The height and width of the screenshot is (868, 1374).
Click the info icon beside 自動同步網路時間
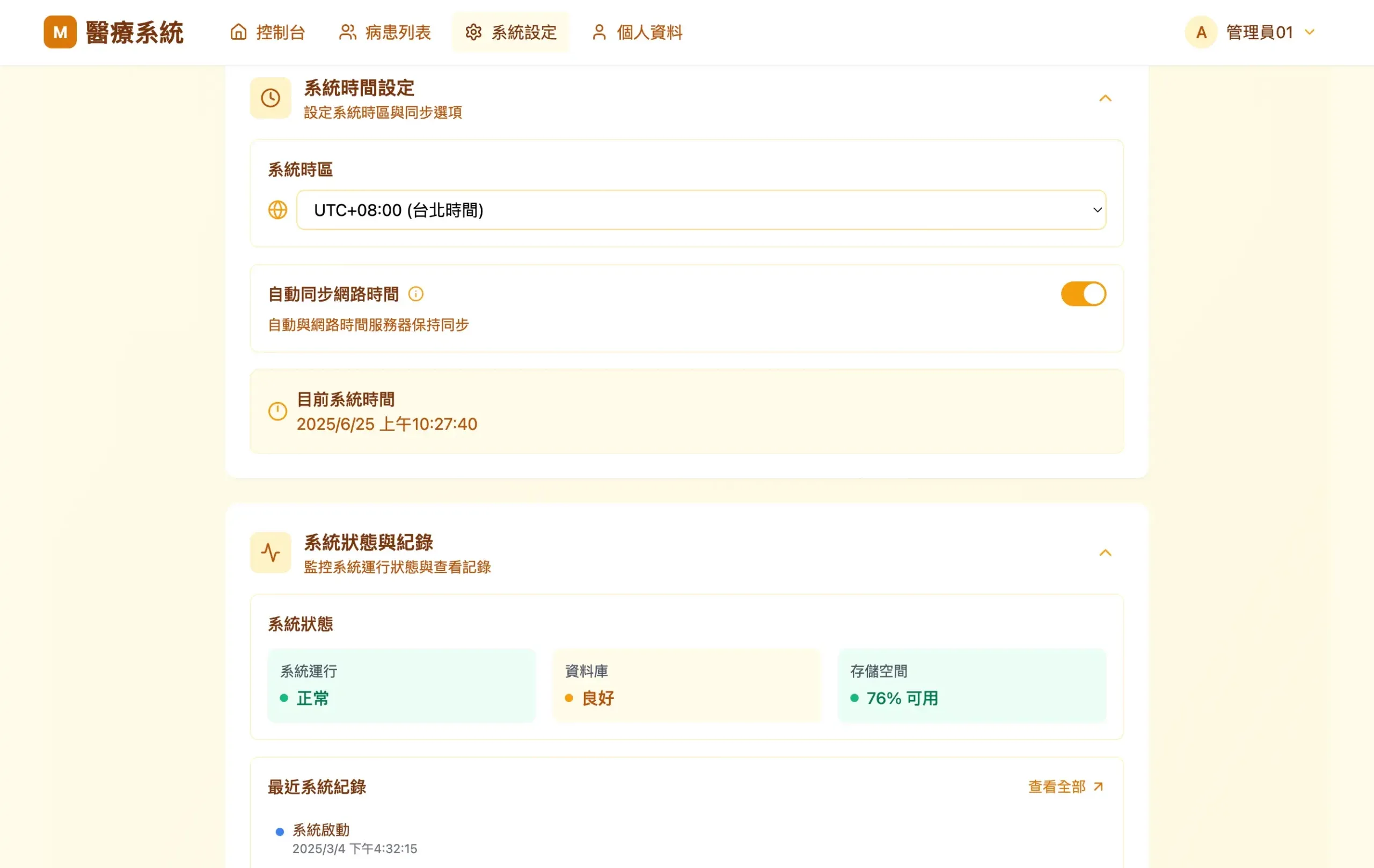point(416,294)
